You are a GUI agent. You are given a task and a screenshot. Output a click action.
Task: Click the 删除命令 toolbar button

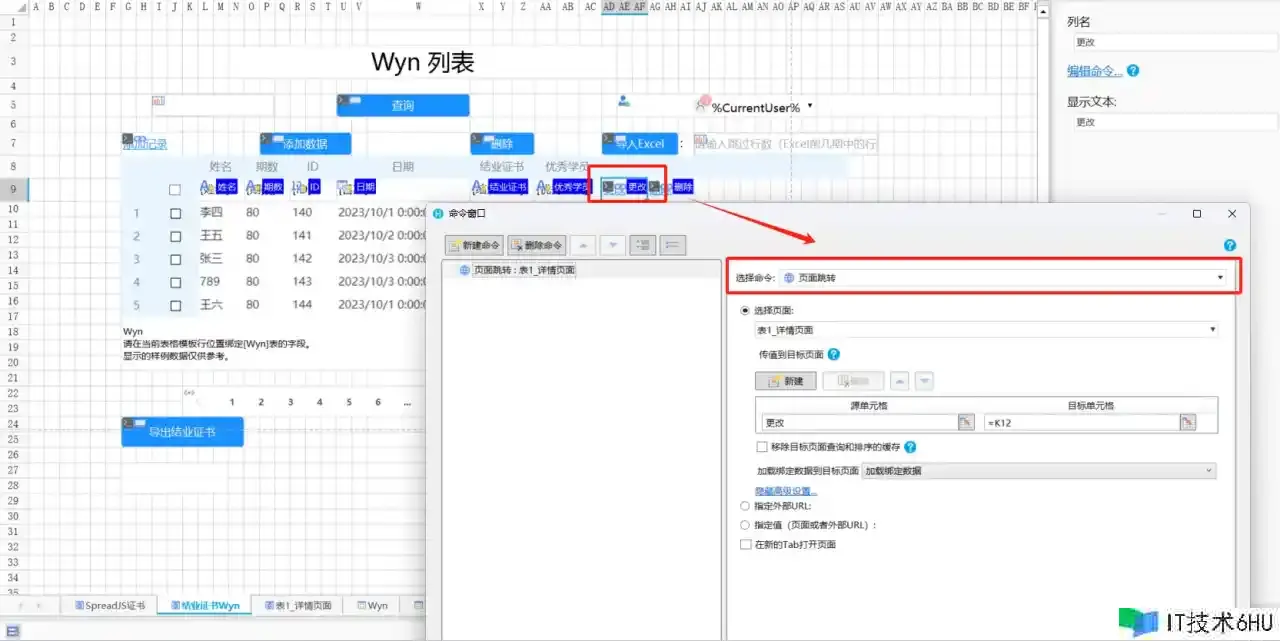coord(536,245)
